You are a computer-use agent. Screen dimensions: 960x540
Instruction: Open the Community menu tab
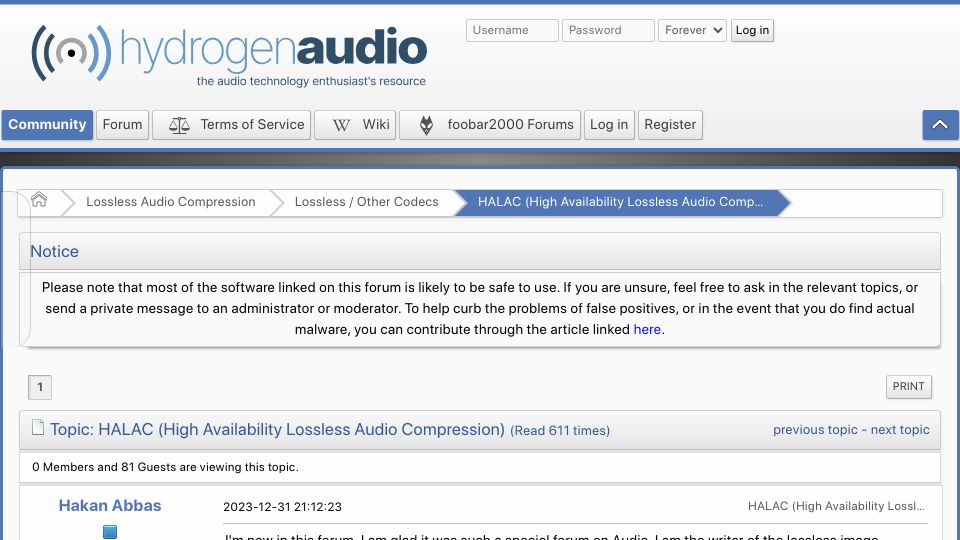click(47, 125)
